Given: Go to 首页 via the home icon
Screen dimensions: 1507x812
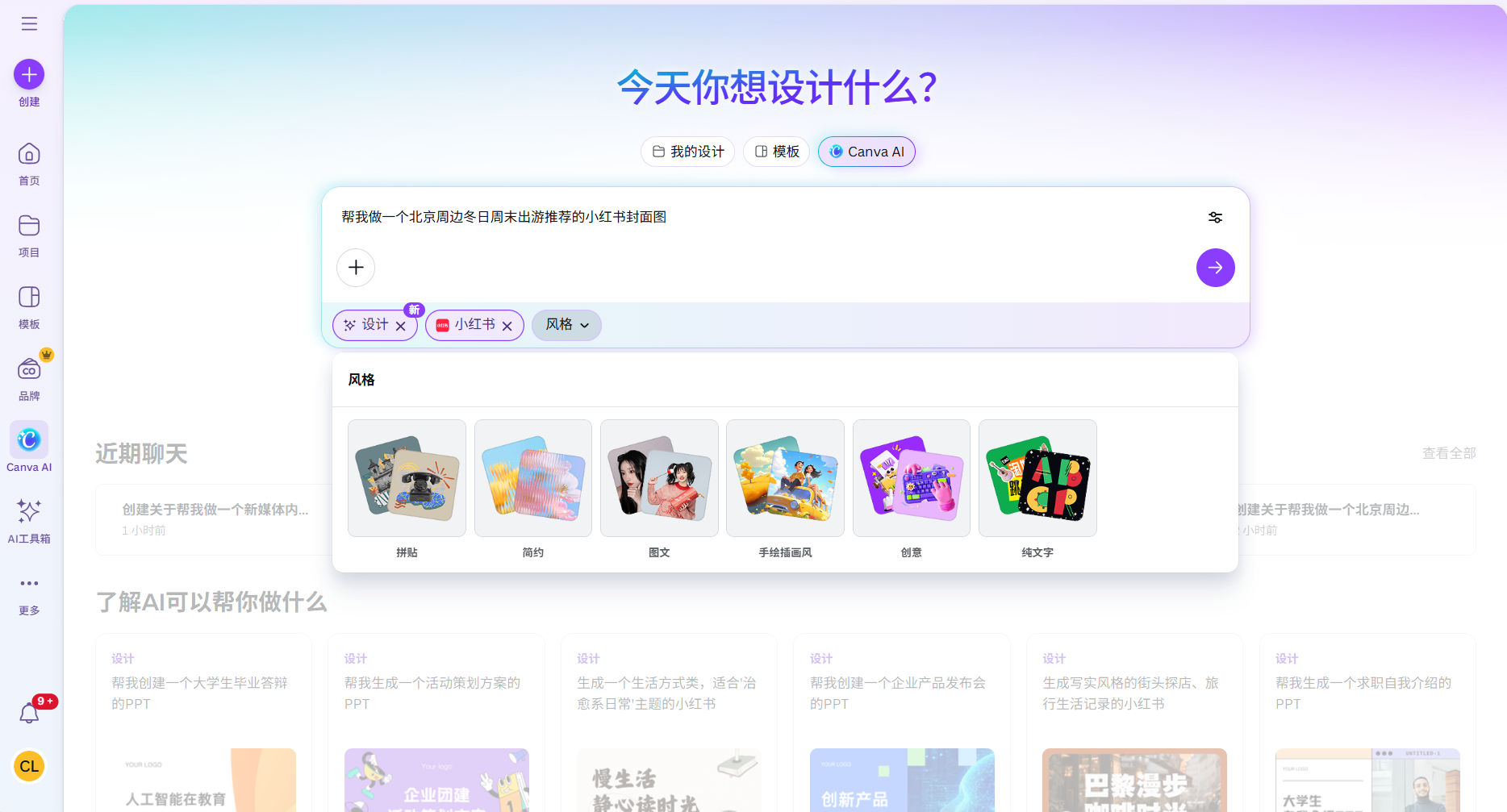Looking at the screenshot, I should pos(29,154).
